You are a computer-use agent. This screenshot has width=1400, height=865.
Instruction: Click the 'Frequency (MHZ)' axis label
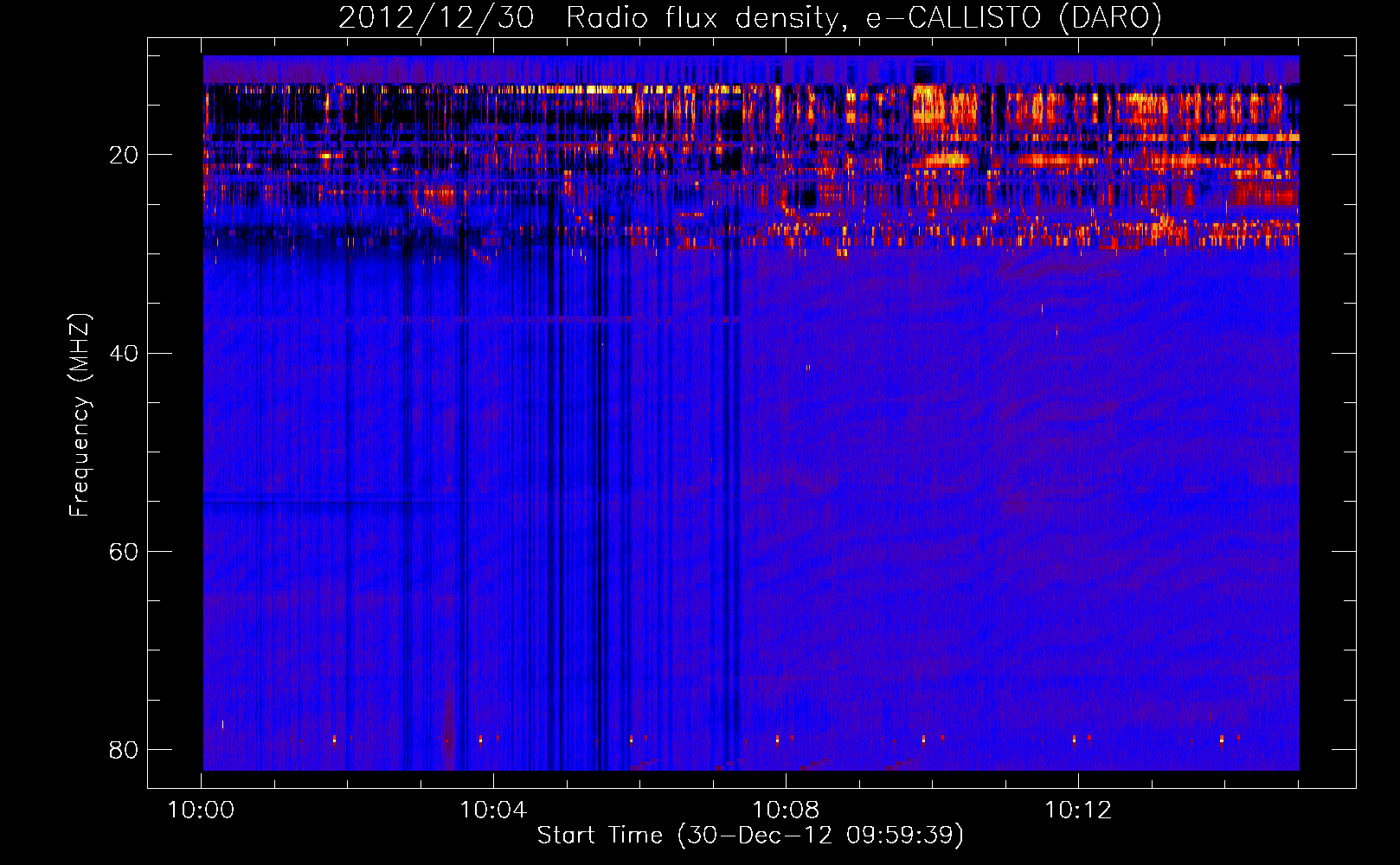coord(79,415)
